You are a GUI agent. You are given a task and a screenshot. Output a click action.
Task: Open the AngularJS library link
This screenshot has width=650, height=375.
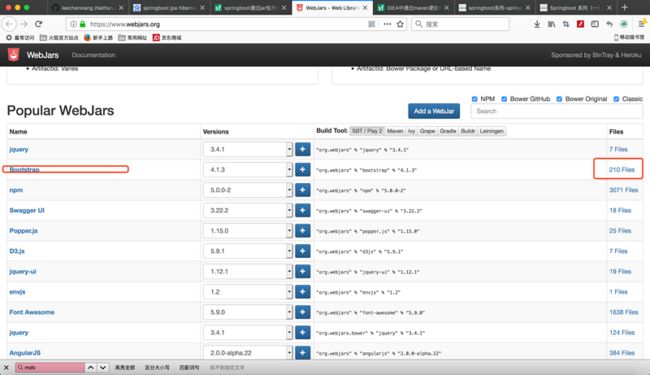click(x=25, y=353)
